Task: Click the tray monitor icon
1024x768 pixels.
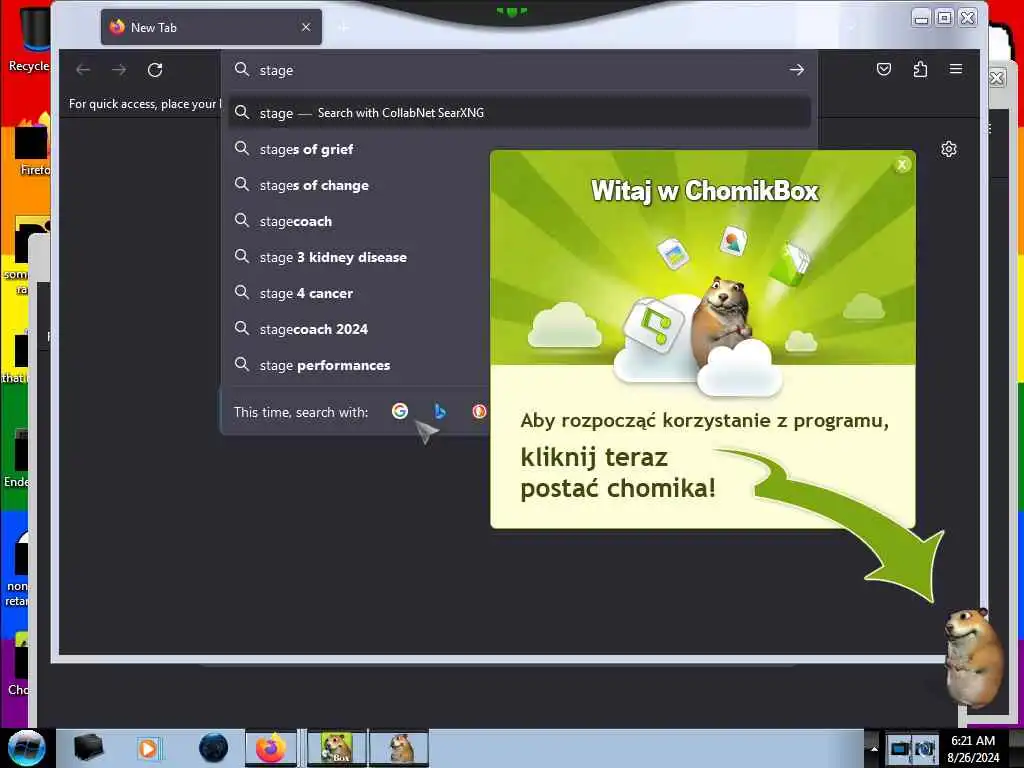Action: click(900, 748)
